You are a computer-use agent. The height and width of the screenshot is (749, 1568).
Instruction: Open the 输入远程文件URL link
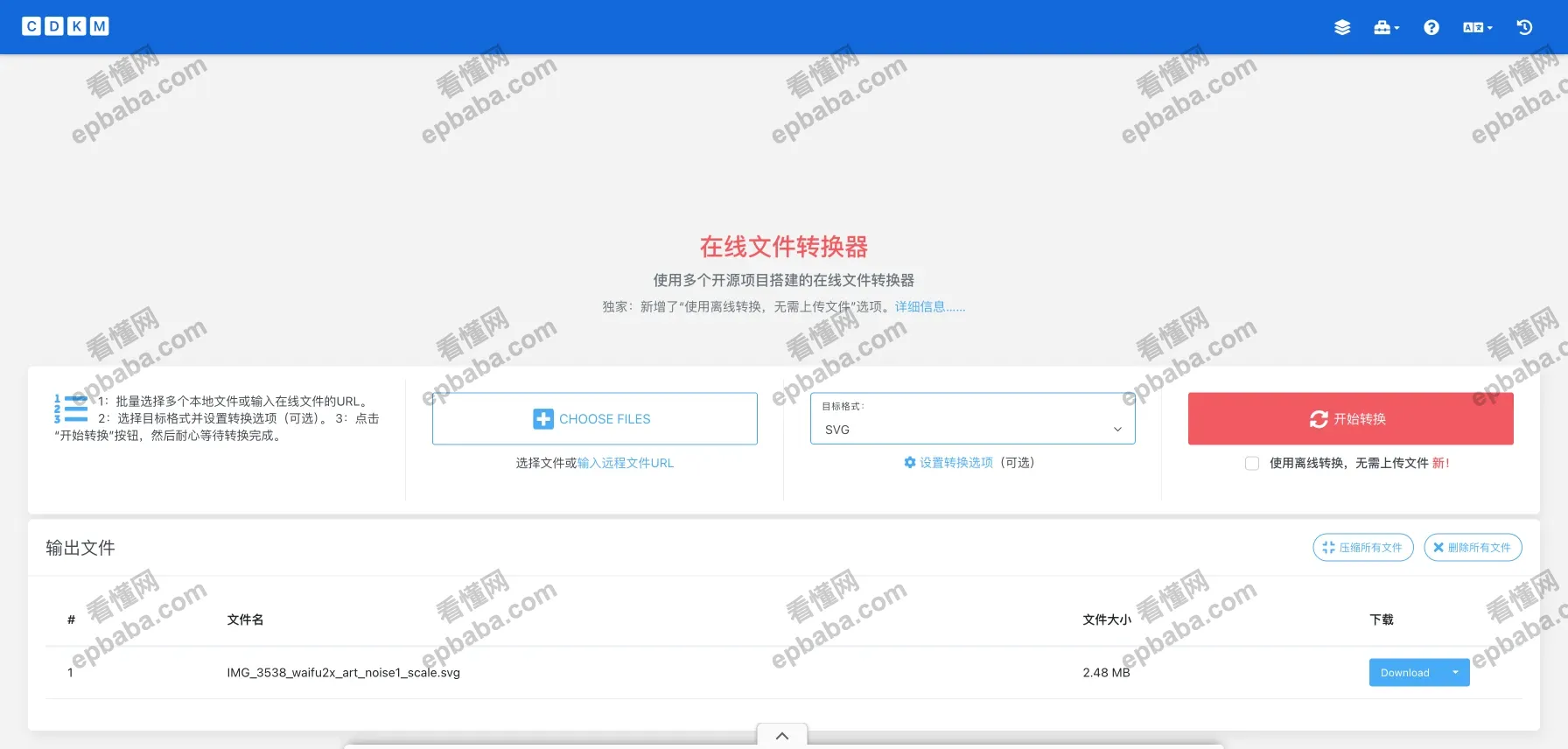click(x=626, y=463)
